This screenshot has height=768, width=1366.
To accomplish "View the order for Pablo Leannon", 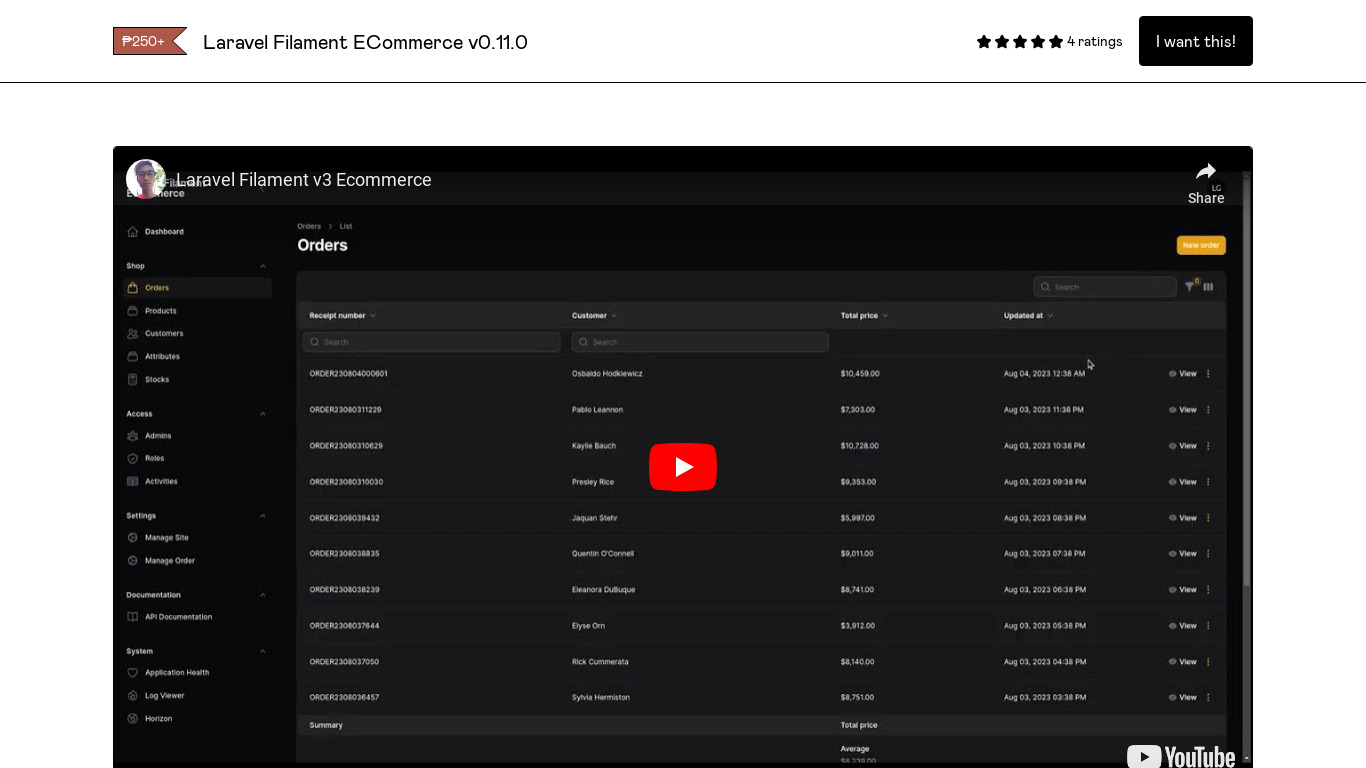I will pos(1183,410).
